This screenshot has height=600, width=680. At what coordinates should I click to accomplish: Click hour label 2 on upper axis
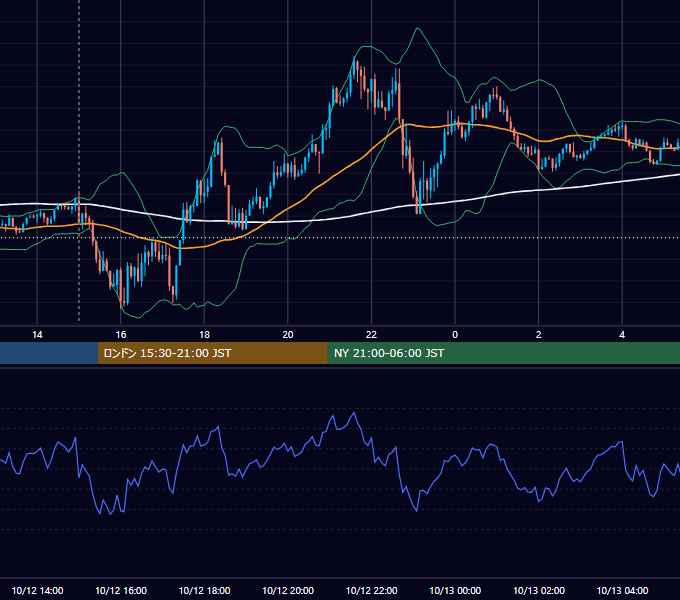coord(539,334)
